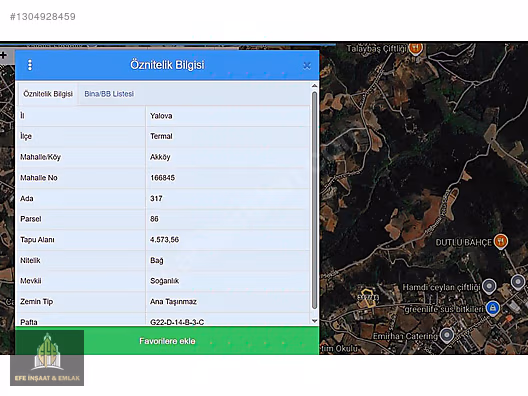Click the scrollbar up arrow in panel
Image resolution: width=528 pixels, height=396 pixels.
coord(314,86)
